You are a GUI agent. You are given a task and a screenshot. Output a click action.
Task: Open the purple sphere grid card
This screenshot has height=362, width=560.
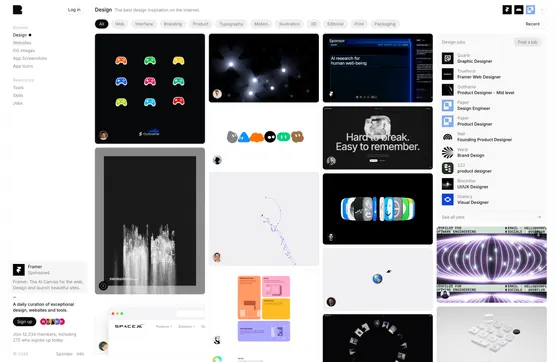click(492, 265)
